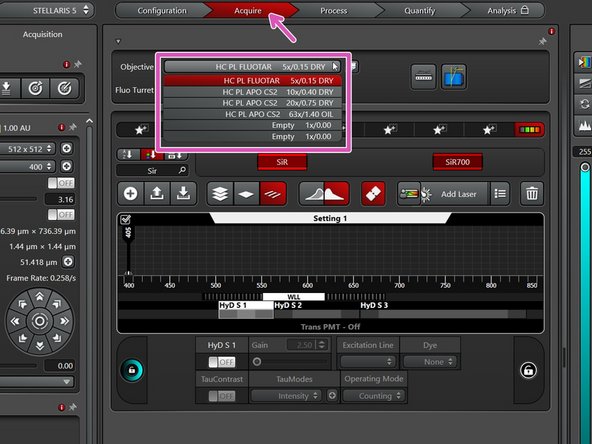592x444 pixels.
Task: Click the download setting icon
Action: [183, 194]
